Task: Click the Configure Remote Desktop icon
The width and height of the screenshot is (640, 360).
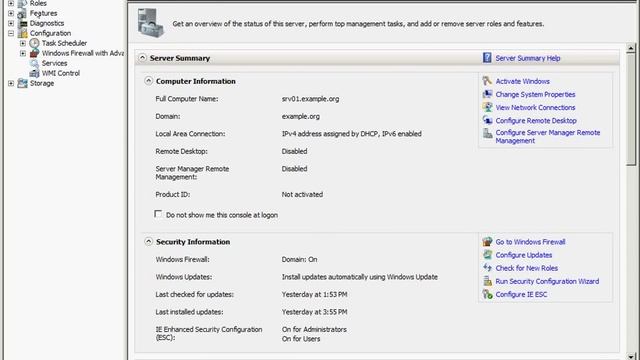Action: click(487, 120)
